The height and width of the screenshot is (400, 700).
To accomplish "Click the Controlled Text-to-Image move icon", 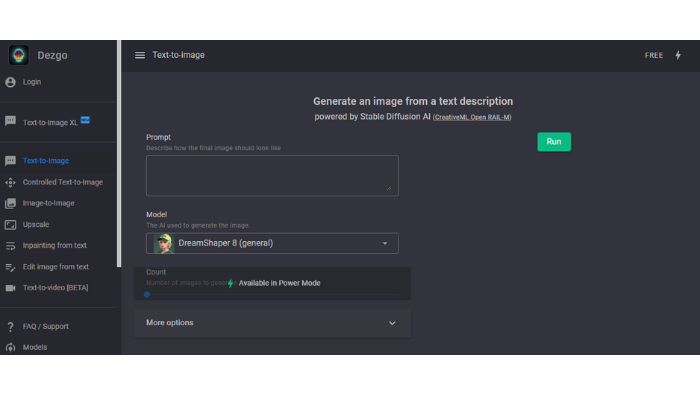I will 10,182.
